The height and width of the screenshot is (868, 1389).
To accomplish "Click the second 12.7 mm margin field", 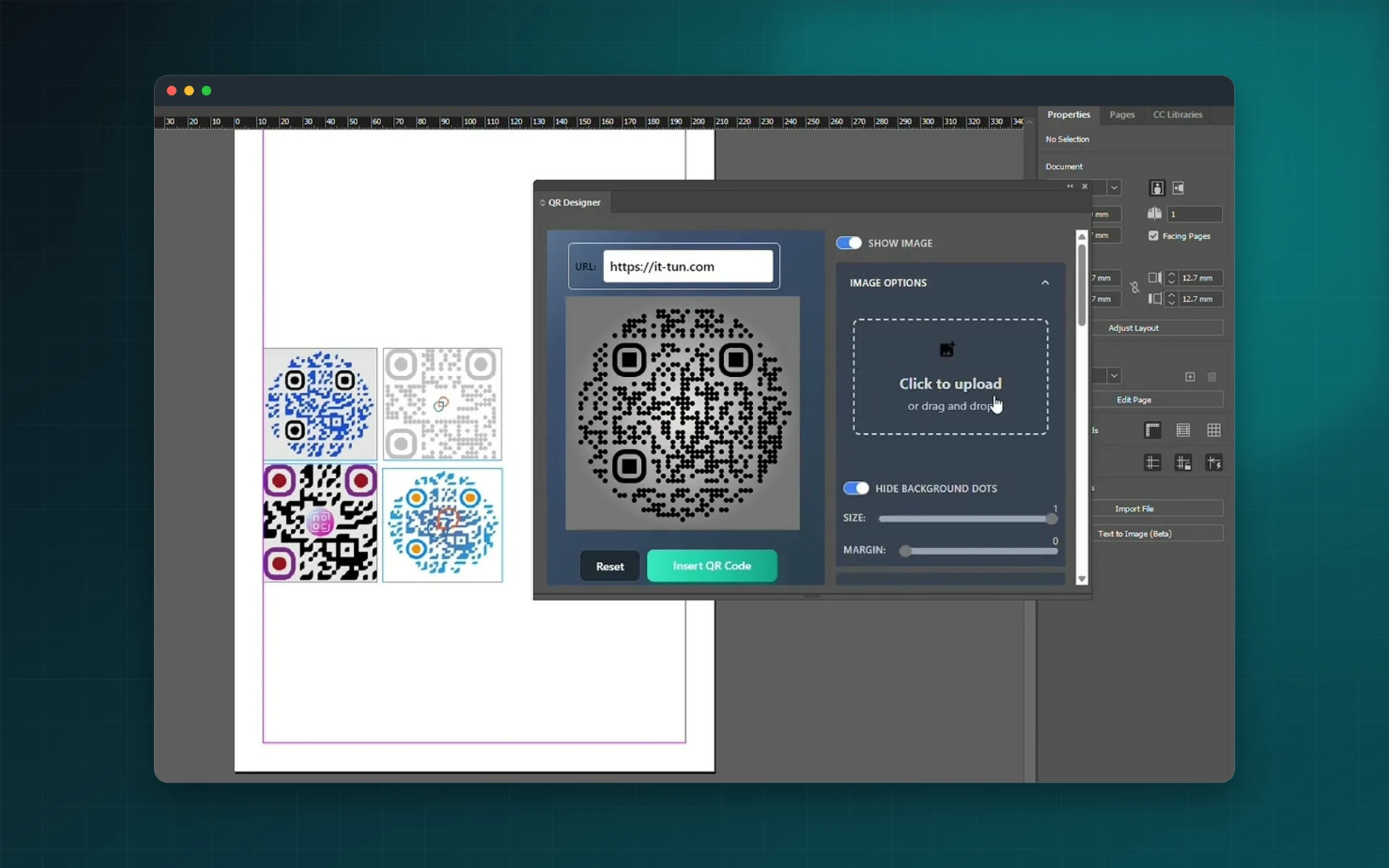I will pos(1200,299).
